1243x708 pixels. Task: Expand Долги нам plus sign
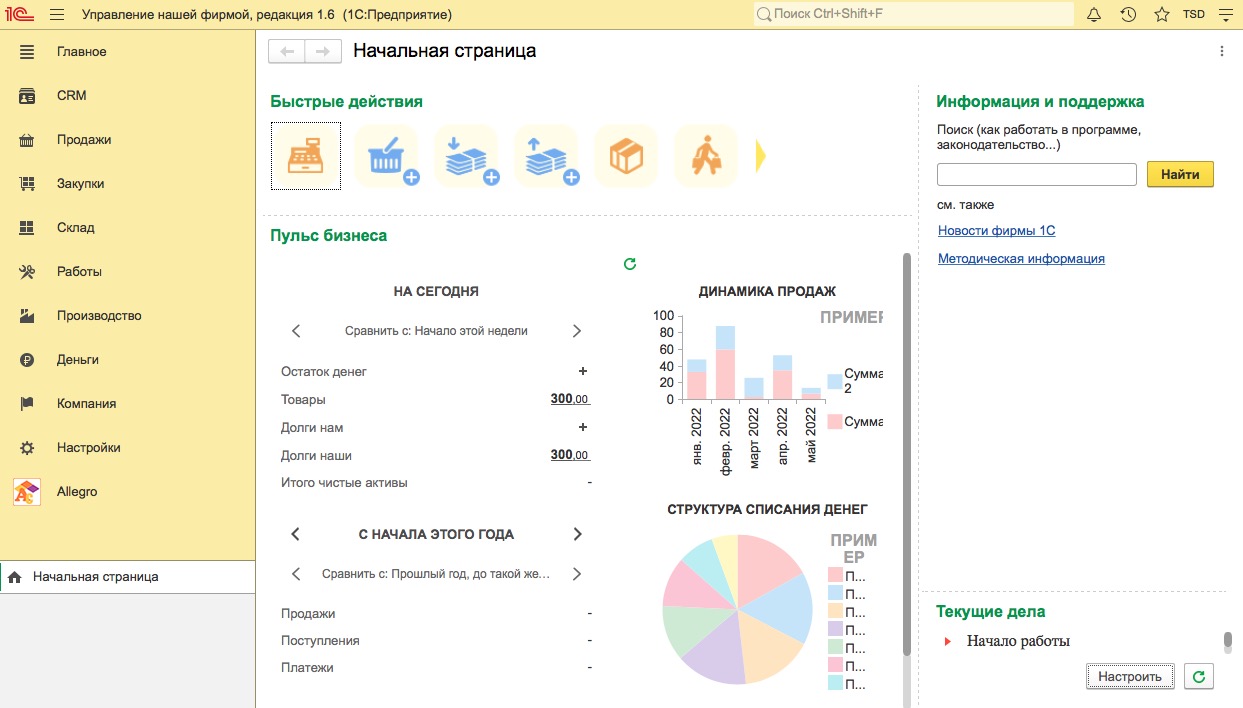coord(583,427)
